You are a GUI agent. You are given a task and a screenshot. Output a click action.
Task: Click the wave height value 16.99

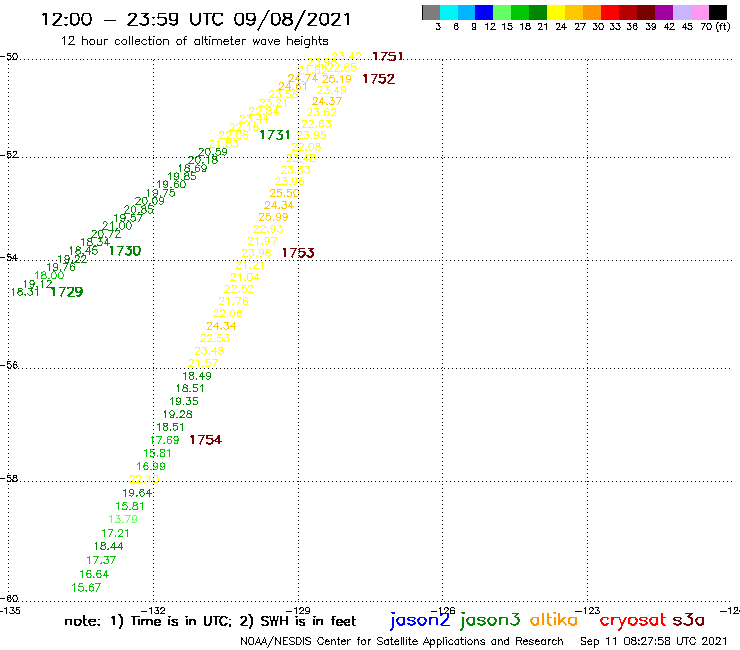coord(151,466)
